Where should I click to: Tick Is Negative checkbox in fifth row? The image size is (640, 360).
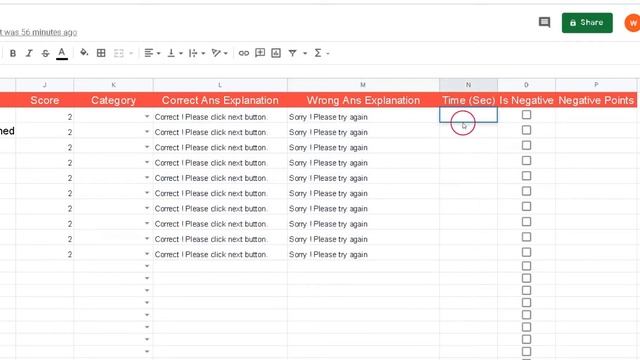pos(527,176)
